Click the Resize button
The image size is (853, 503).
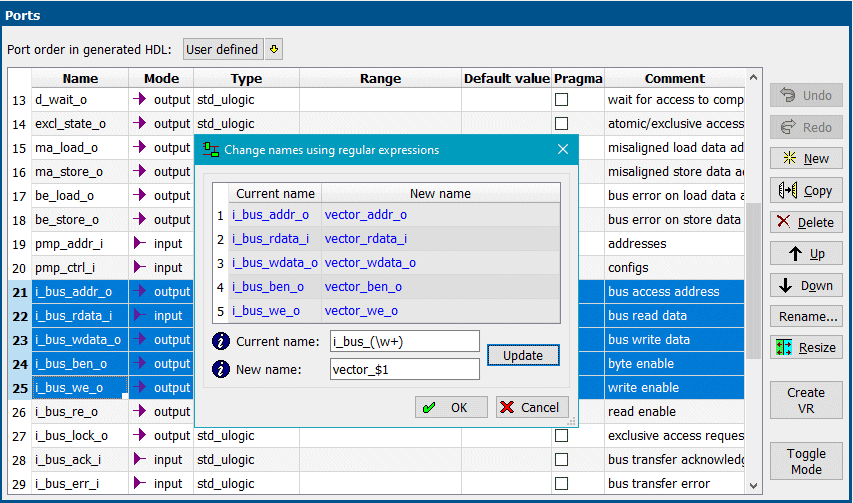806,347
